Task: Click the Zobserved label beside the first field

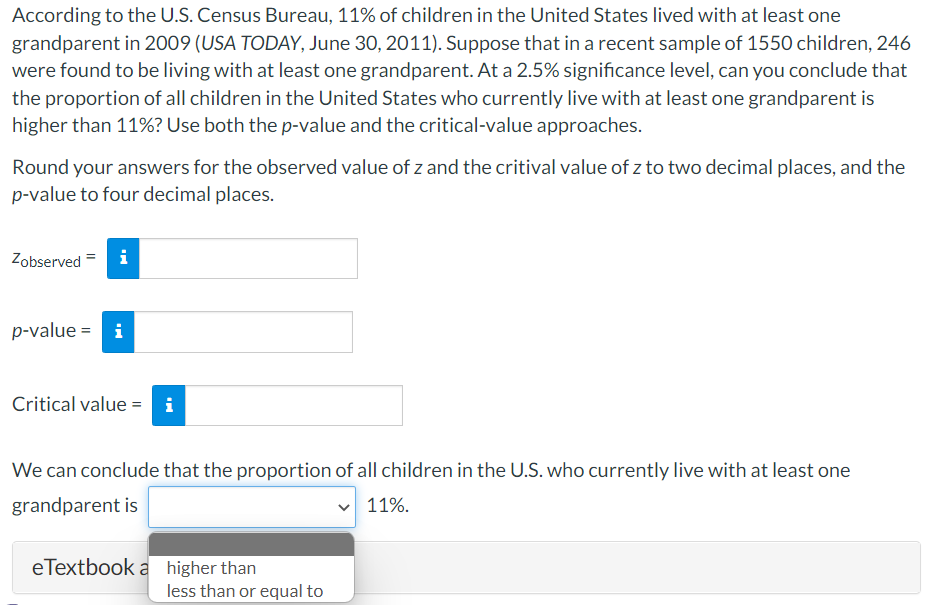Action: [46, 259]
